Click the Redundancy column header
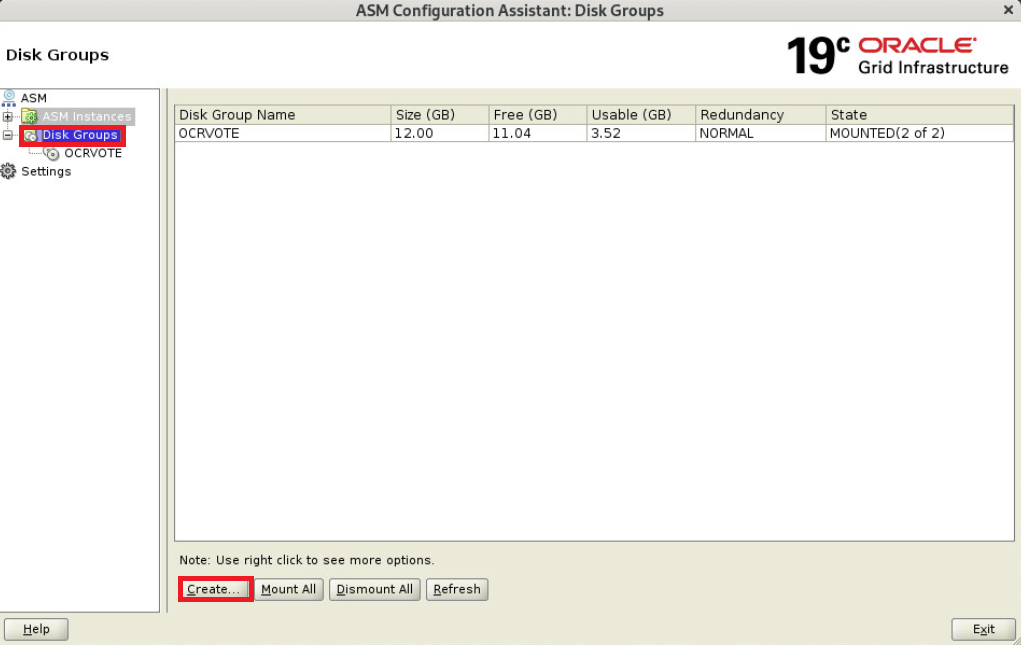 point(761,115)
